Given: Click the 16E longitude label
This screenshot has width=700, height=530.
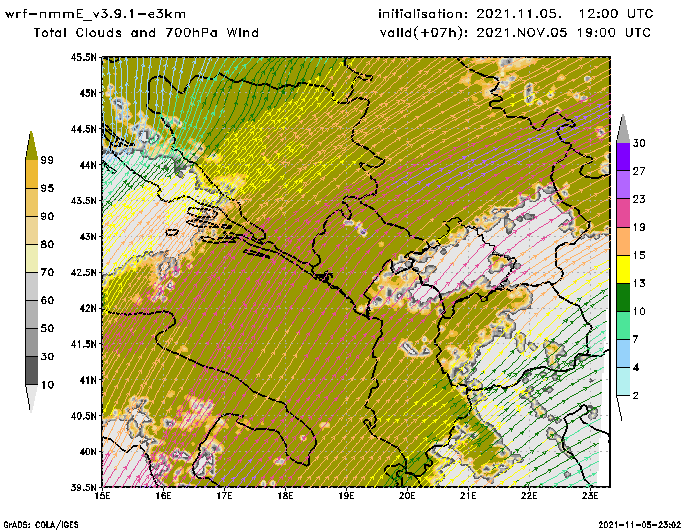Looking at the screenshot, I should 163,496.
